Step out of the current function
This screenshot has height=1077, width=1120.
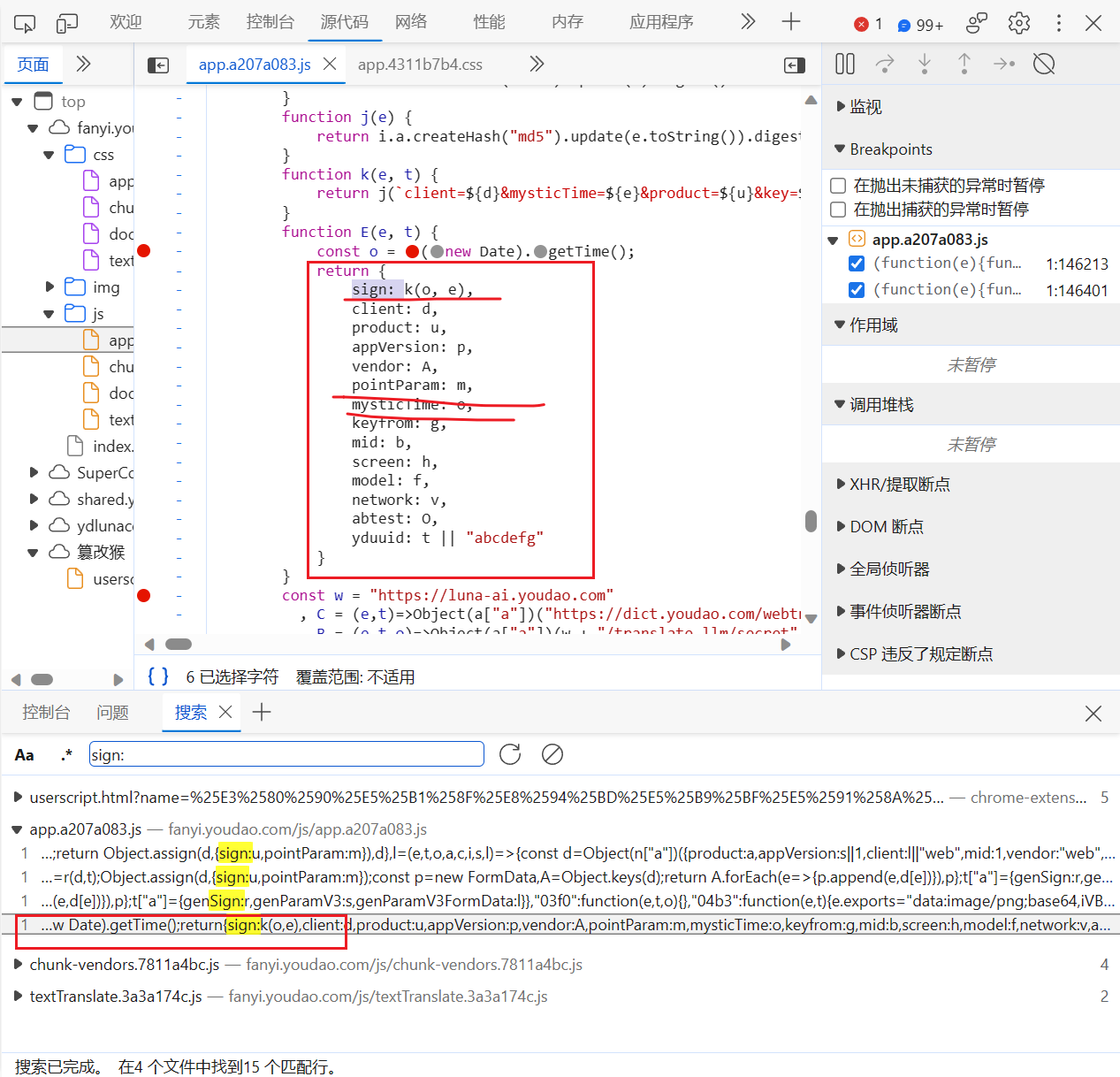[964, 64]
